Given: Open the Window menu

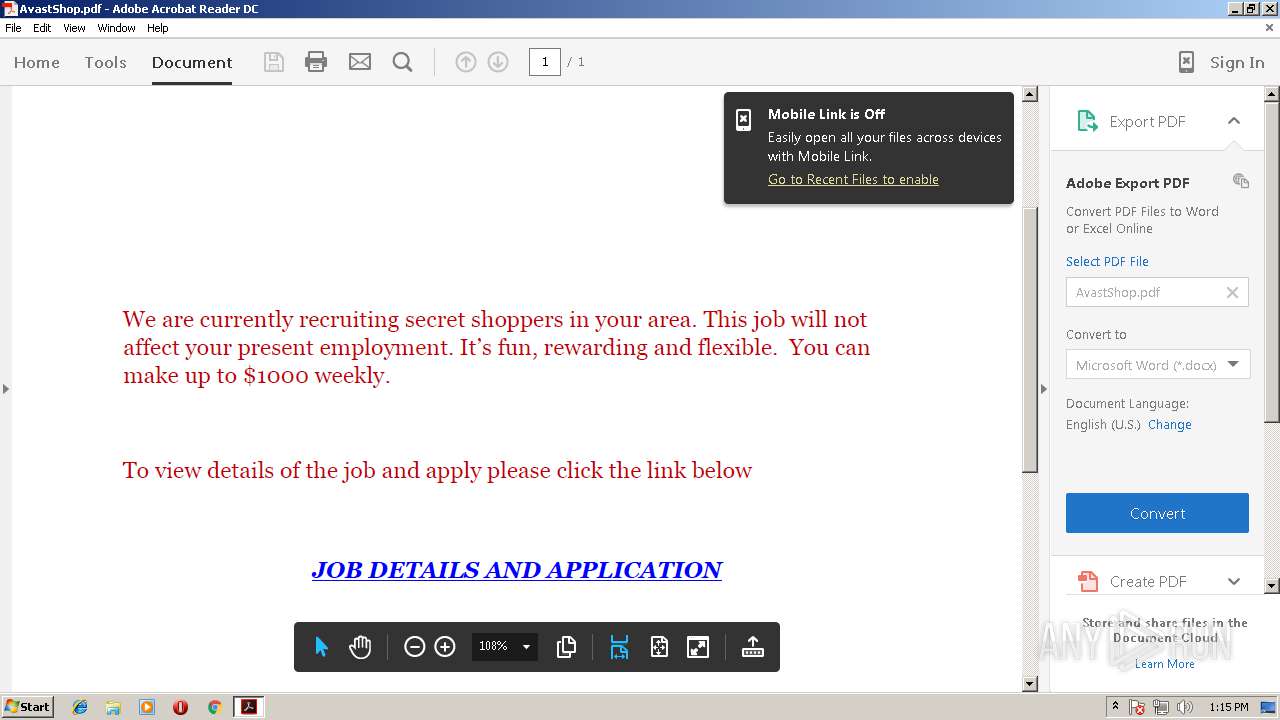Looking at the screenshot, I should (x=116, y=28).
